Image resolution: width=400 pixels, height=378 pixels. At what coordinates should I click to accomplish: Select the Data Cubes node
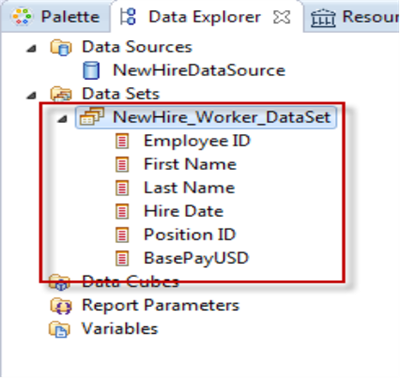tap(130, 282)
